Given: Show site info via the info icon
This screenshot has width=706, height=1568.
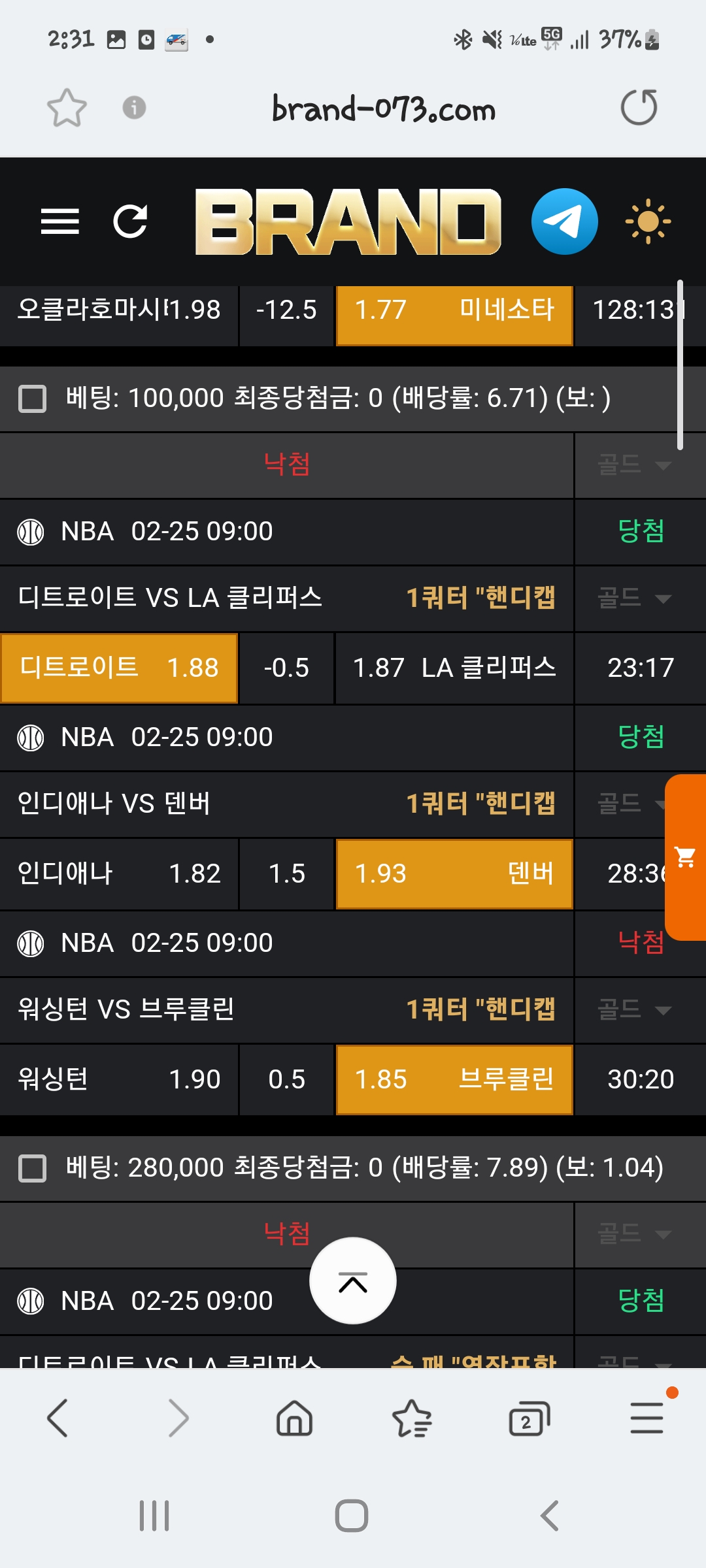Looking at the screenshot, I should coord(134,107).
